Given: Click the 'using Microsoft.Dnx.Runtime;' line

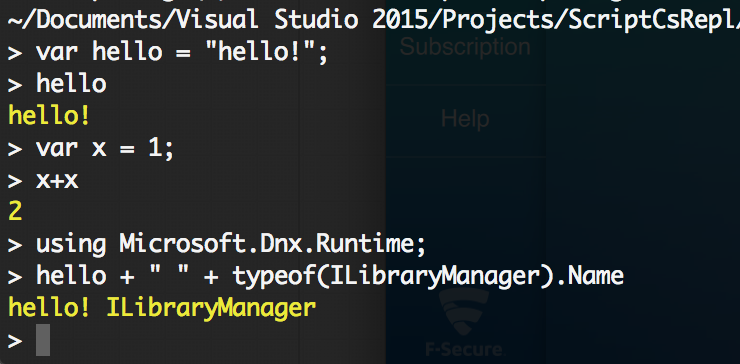Looking at the screenshot, I should (x=231, y=245).
